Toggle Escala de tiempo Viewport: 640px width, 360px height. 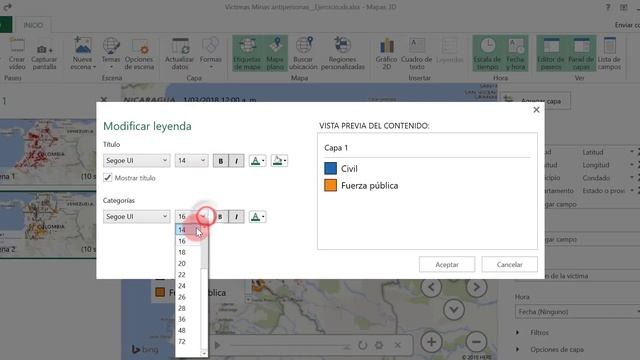click(487, 54)
